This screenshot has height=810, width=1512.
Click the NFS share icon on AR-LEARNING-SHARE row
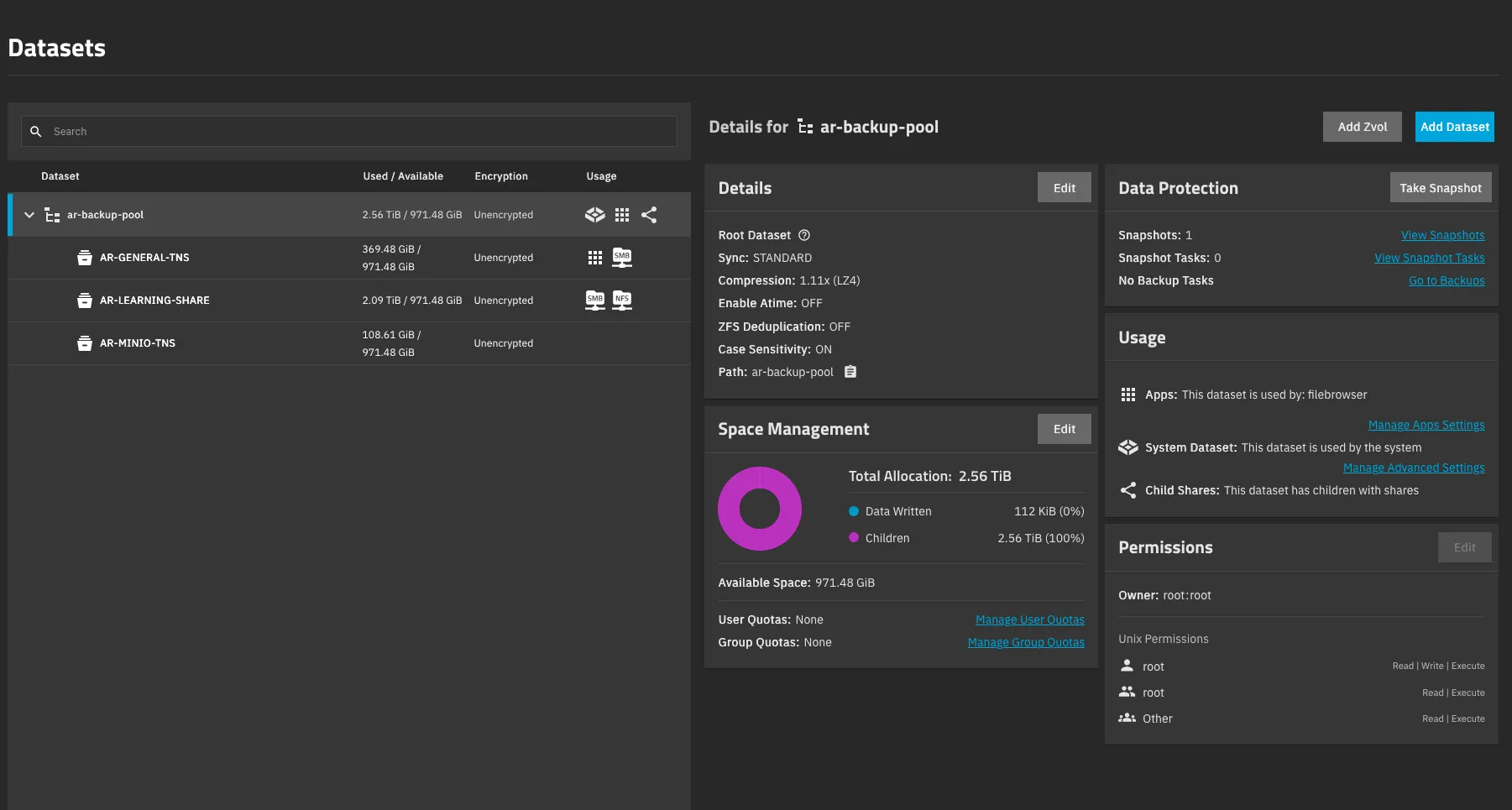(621, 300)
